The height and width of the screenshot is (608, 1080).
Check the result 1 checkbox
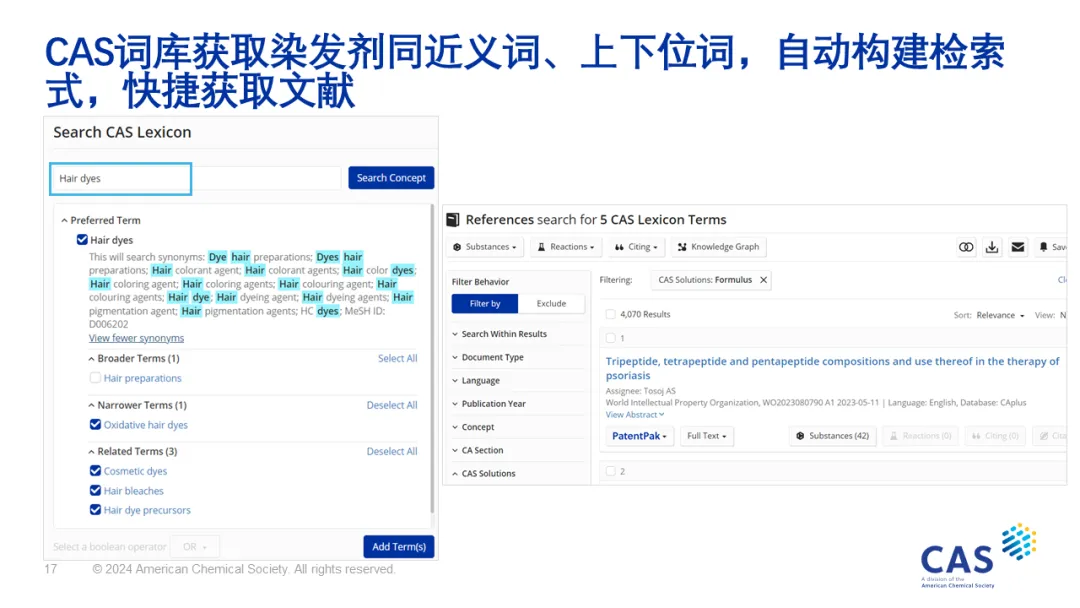click(x=610, y=338)
